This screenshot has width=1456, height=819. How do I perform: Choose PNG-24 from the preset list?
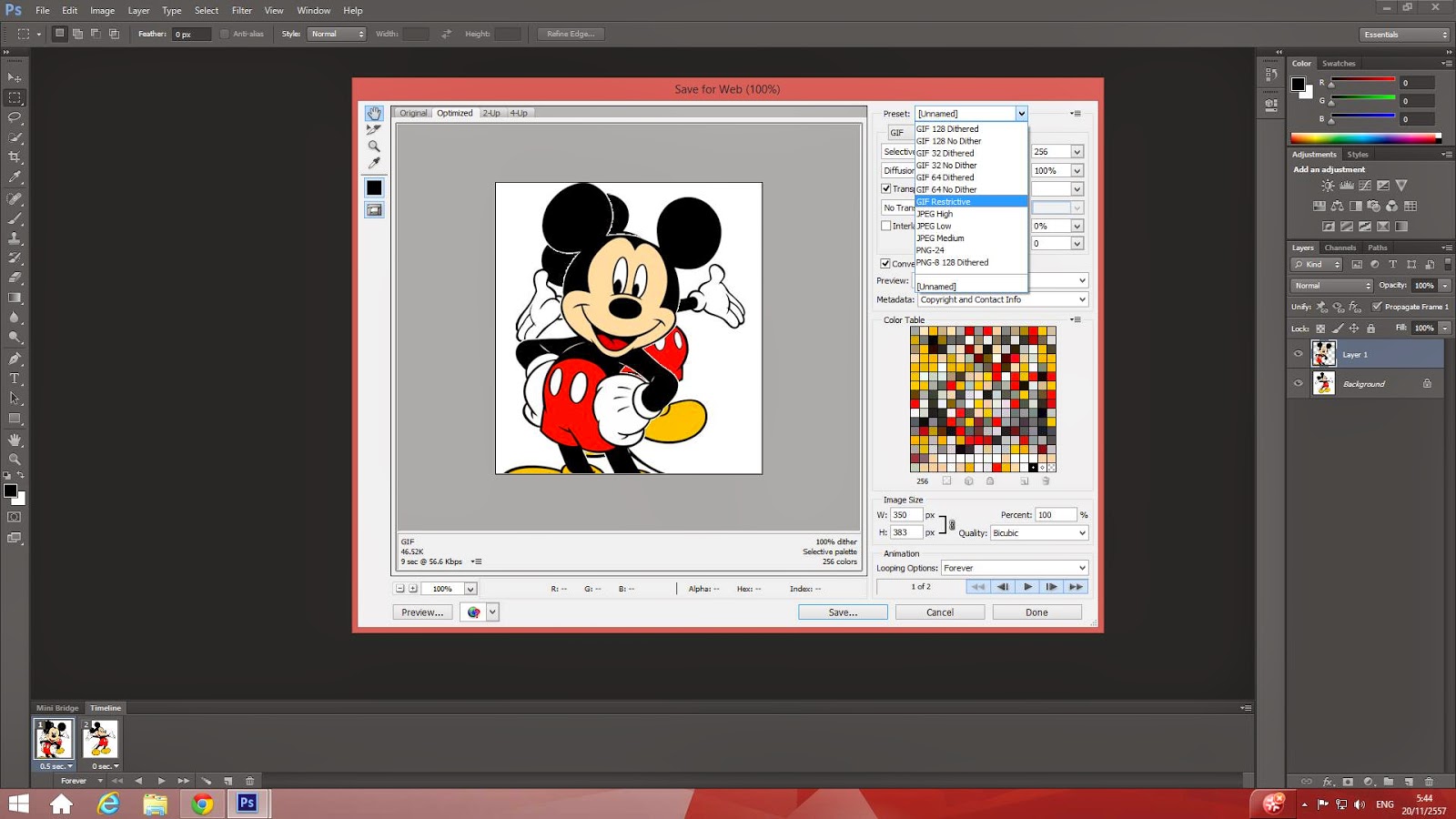pos(971,250)
